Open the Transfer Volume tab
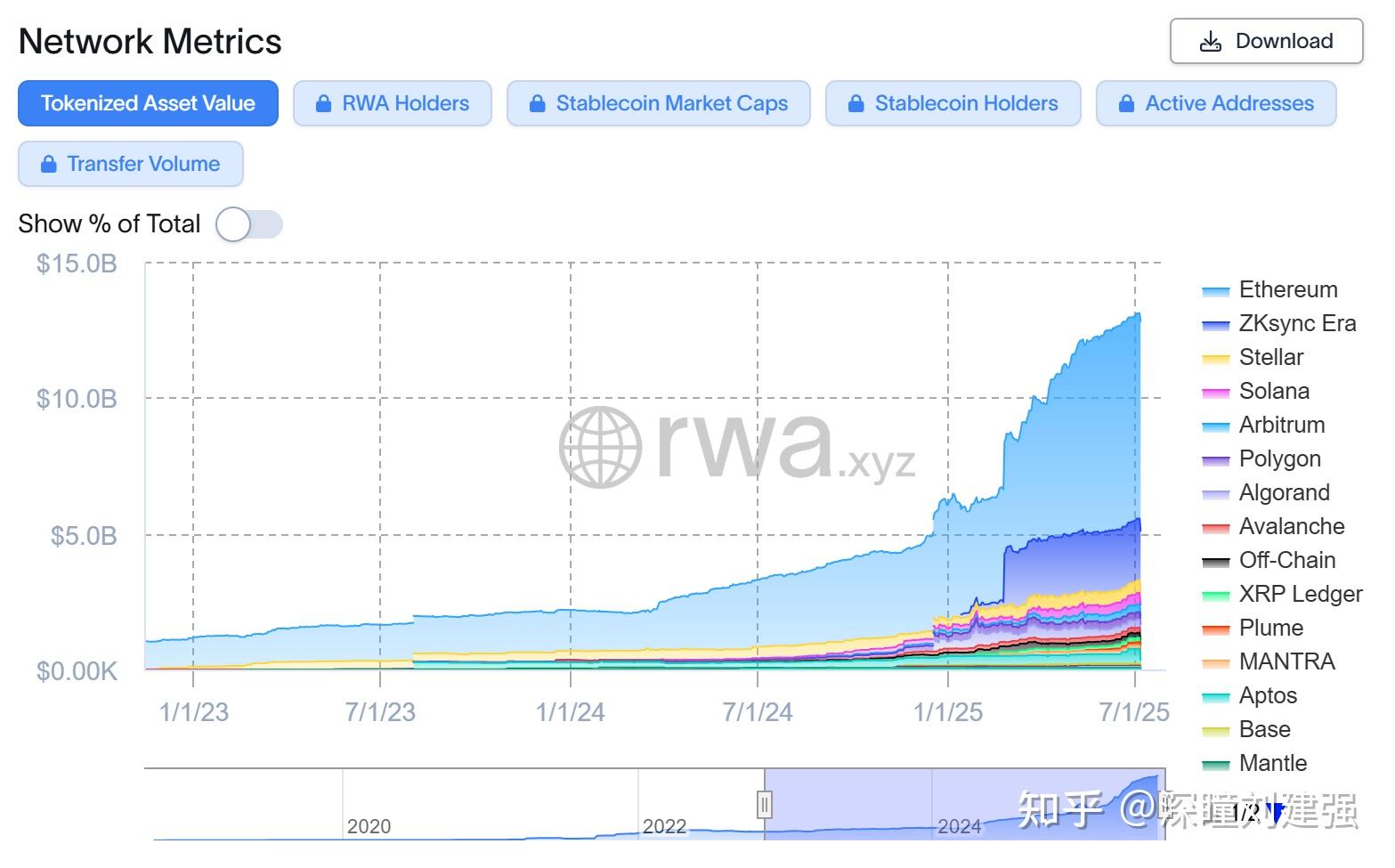This screenshot has width=1395, height=868. pos(131,164)
